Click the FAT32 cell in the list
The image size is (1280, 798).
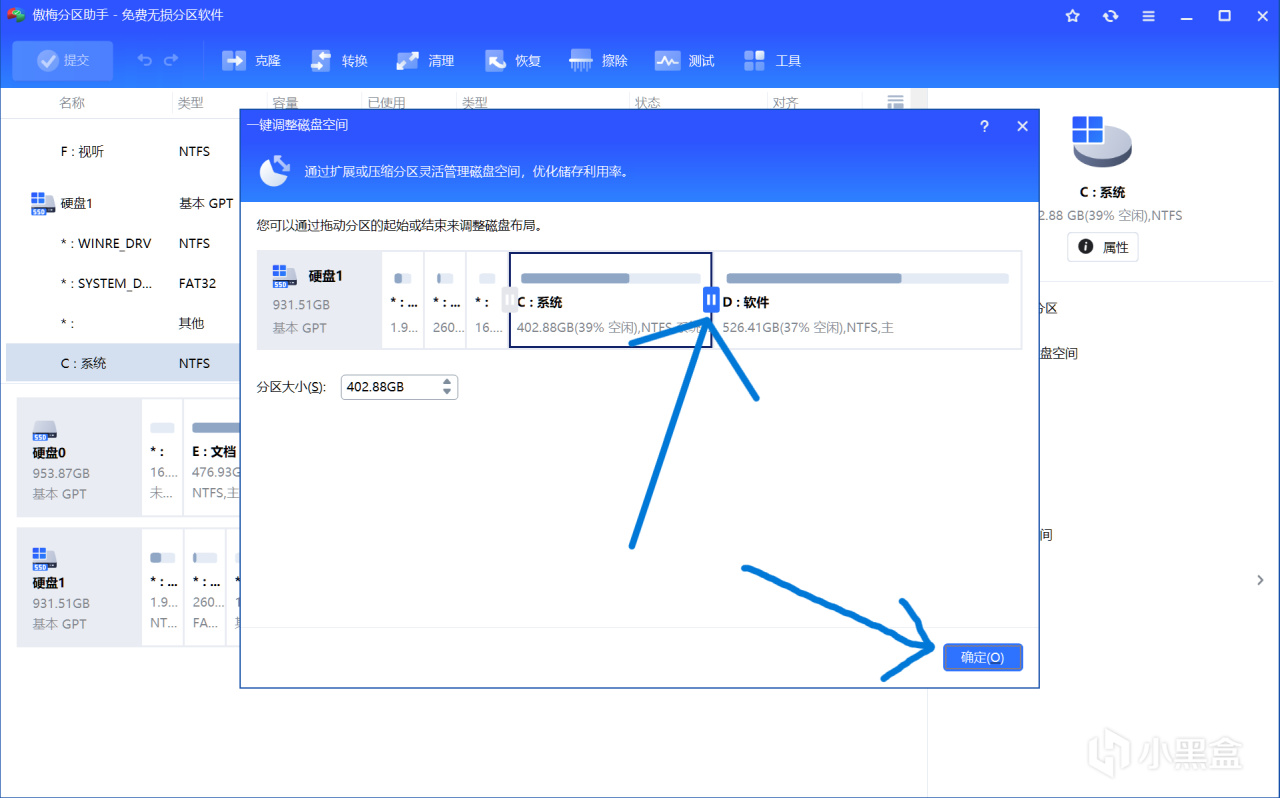coord(197,283)
